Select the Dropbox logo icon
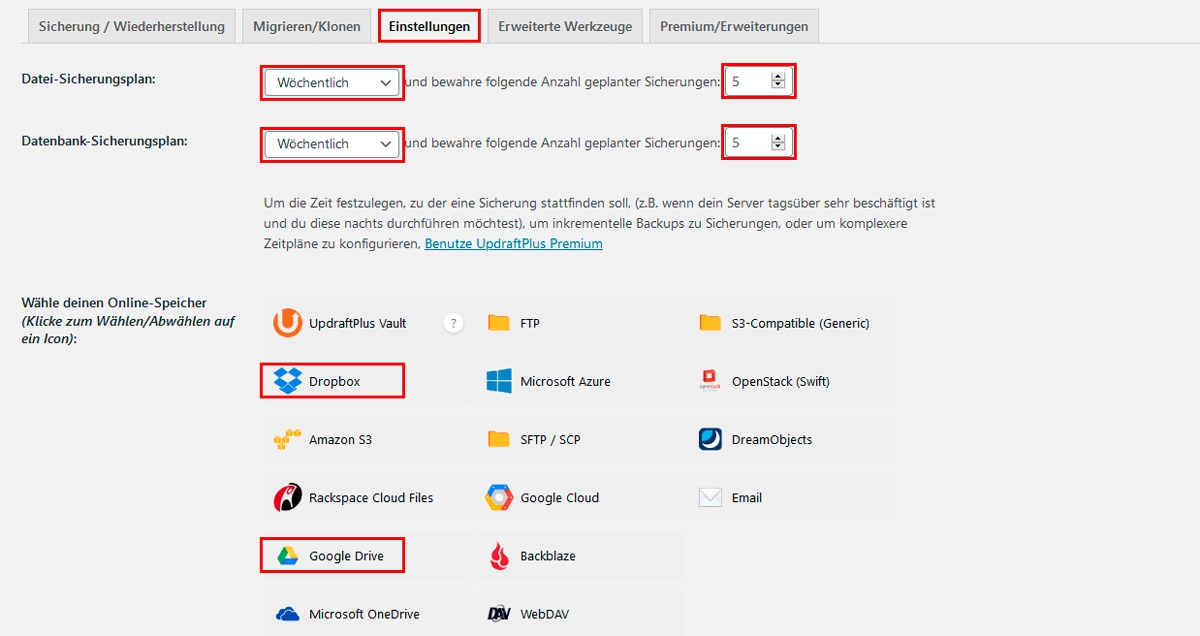Screen dimensions: 1200x636 click(288, 381)
